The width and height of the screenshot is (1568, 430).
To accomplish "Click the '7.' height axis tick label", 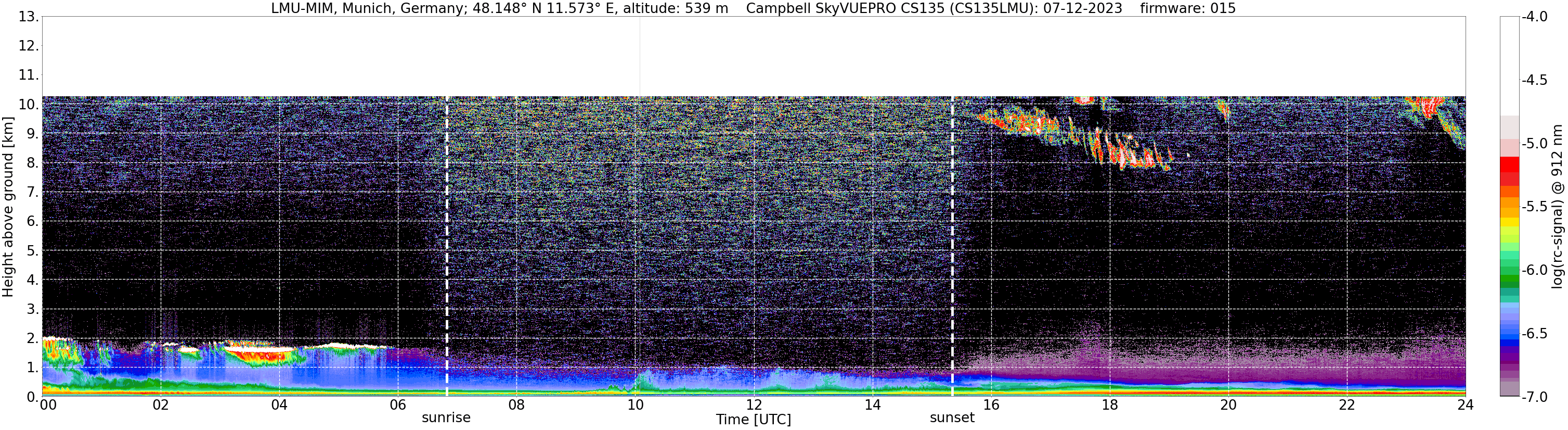I will [32, 192].
